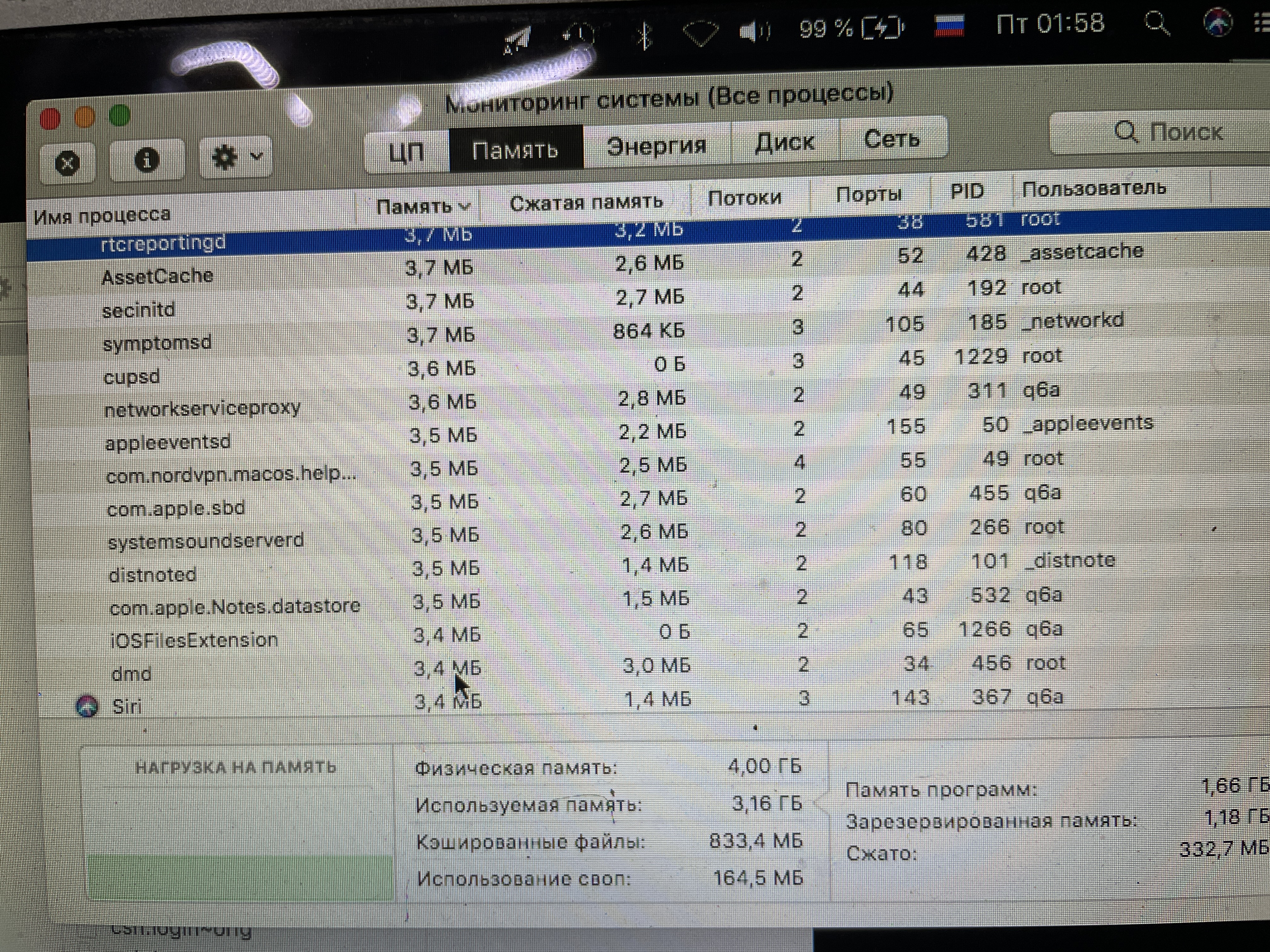This screenshot has height=952, width=1270.
Task: Sort by Сжатая память column header
Action: [x=586, y=202]
